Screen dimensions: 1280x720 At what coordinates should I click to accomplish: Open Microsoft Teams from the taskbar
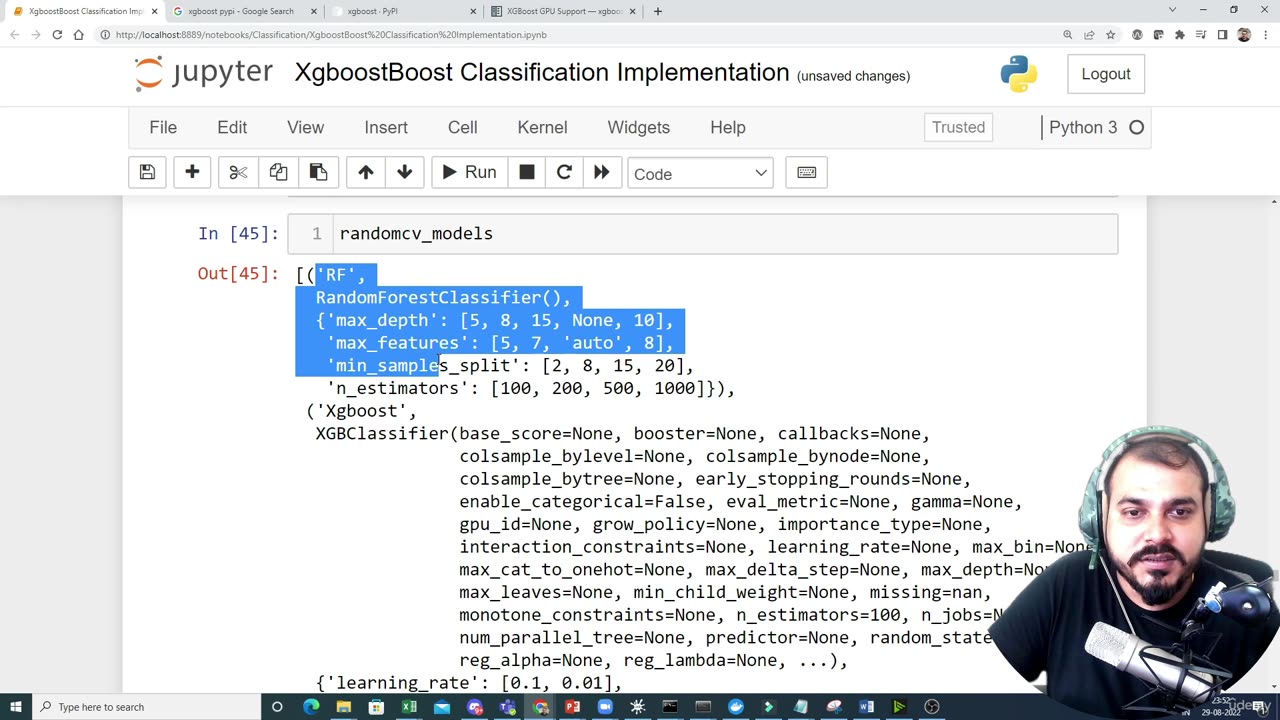tap(507, 707)
